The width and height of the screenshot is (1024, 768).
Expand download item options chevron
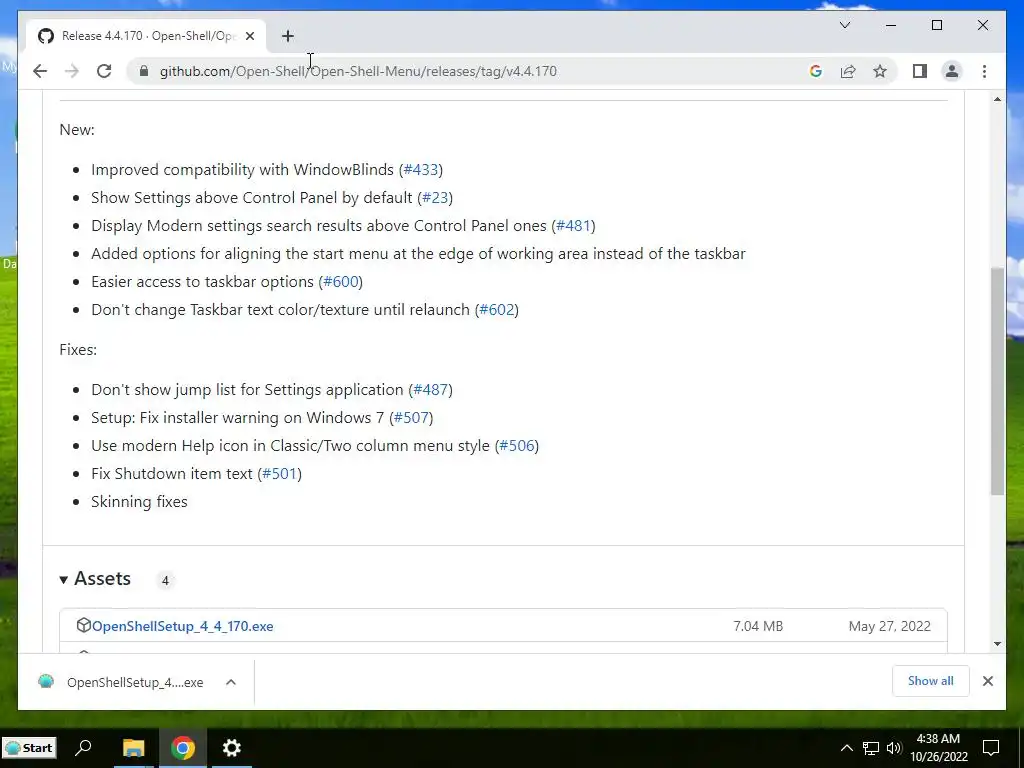coord(231,682)
